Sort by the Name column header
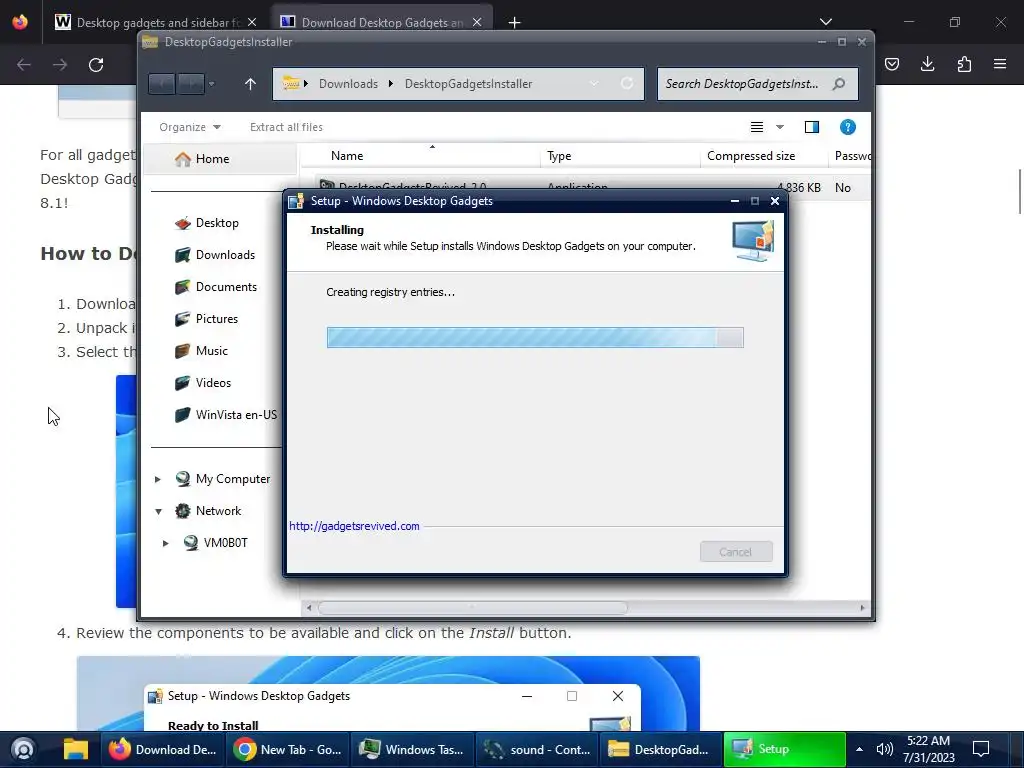Image resolution: width=1024 pixels, height=768 pixels. [421, 155]
